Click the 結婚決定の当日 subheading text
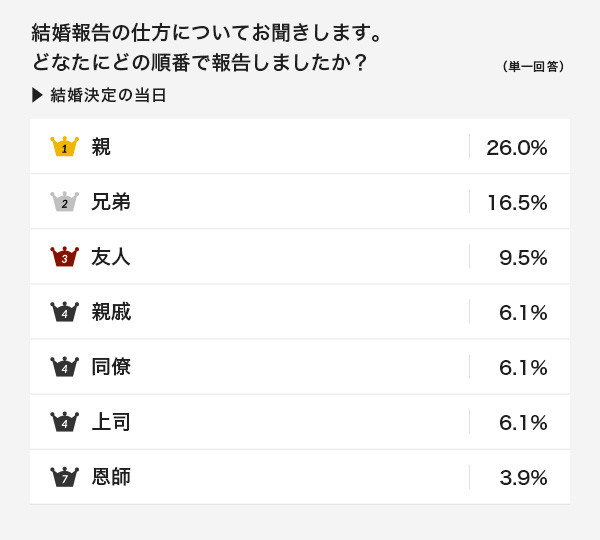The height and width of the screenshot is (540, 600). click(108, 95)
